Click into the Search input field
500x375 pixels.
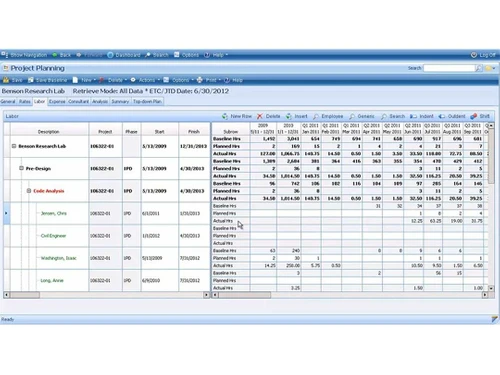pos(449,68)
